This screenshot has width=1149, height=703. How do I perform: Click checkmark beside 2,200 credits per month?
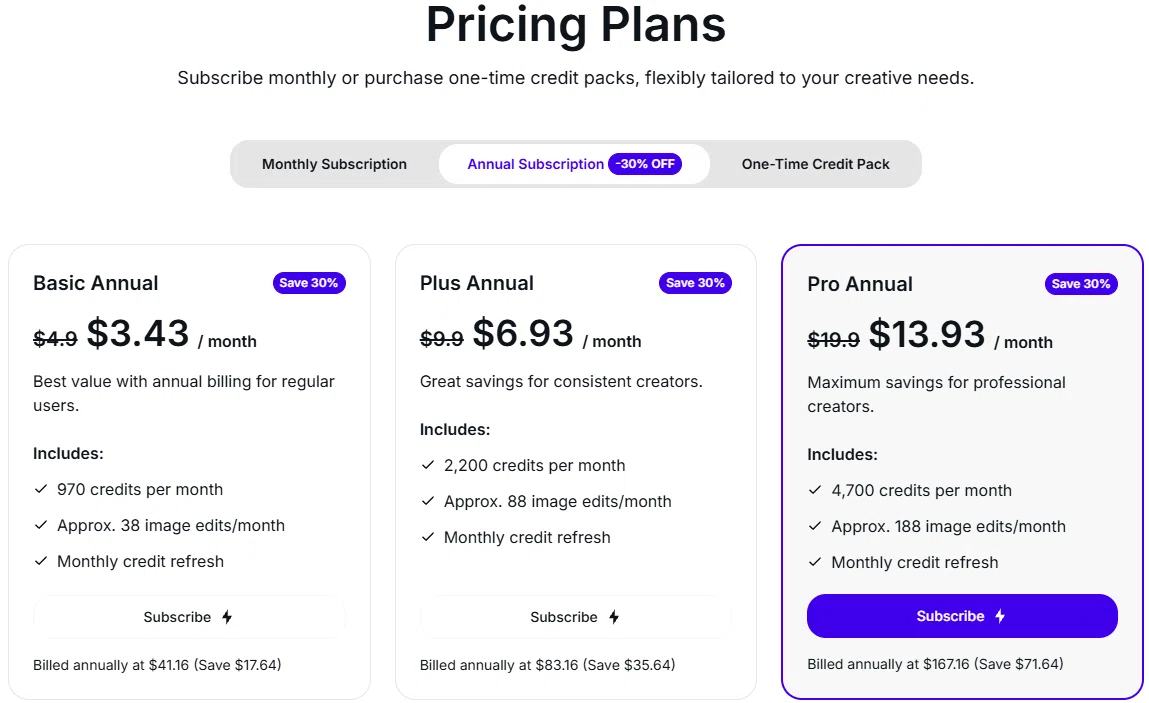coord(428,465)
